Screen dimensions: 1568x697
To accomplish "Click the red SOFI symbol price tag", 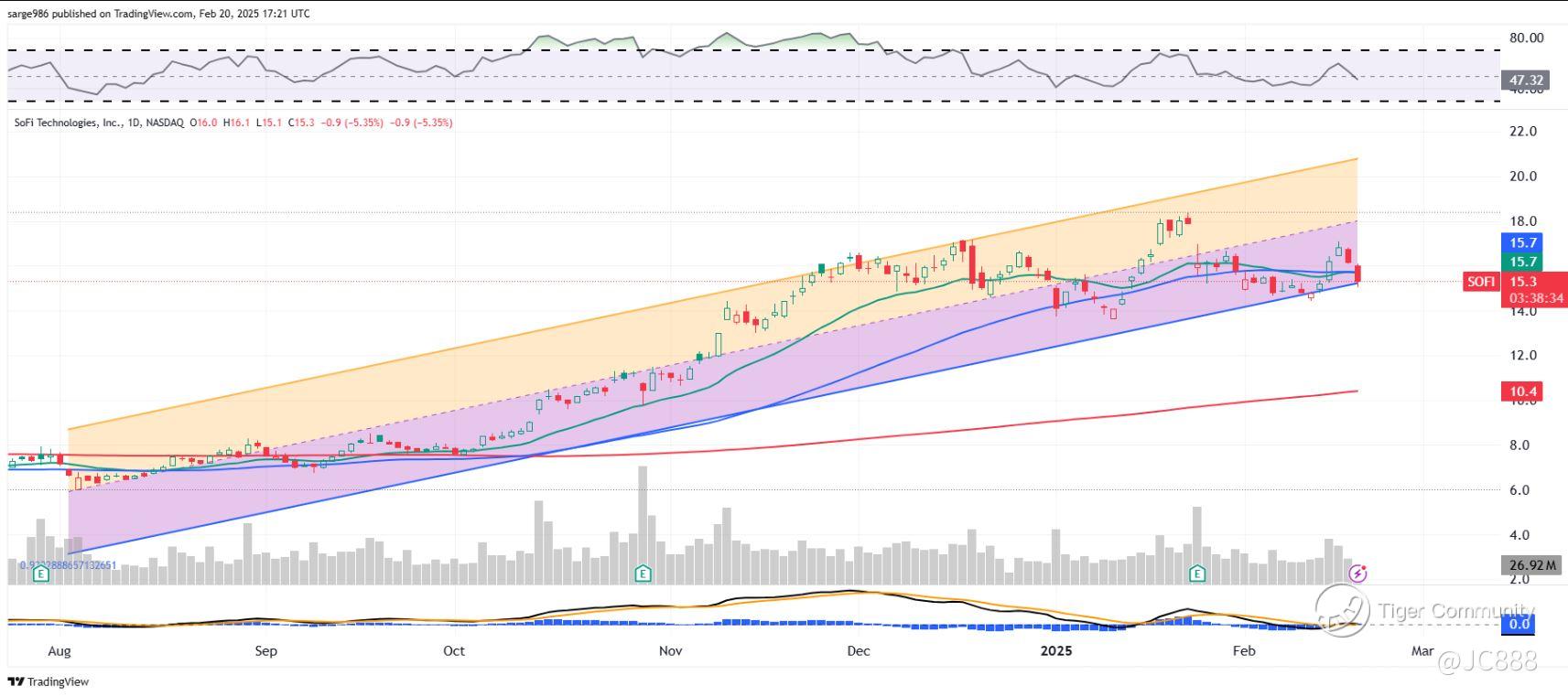I will pyautogui.click(x=1480, y=282).
